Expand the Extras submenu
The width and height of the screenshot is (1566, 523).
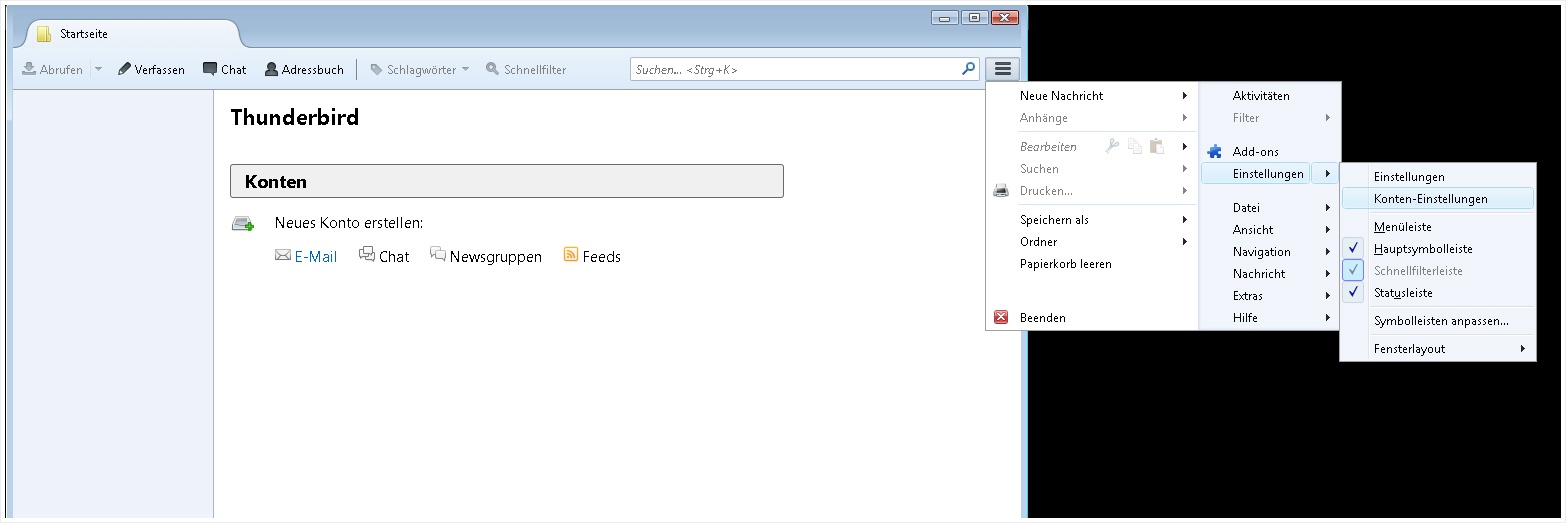pos(1270,296)
